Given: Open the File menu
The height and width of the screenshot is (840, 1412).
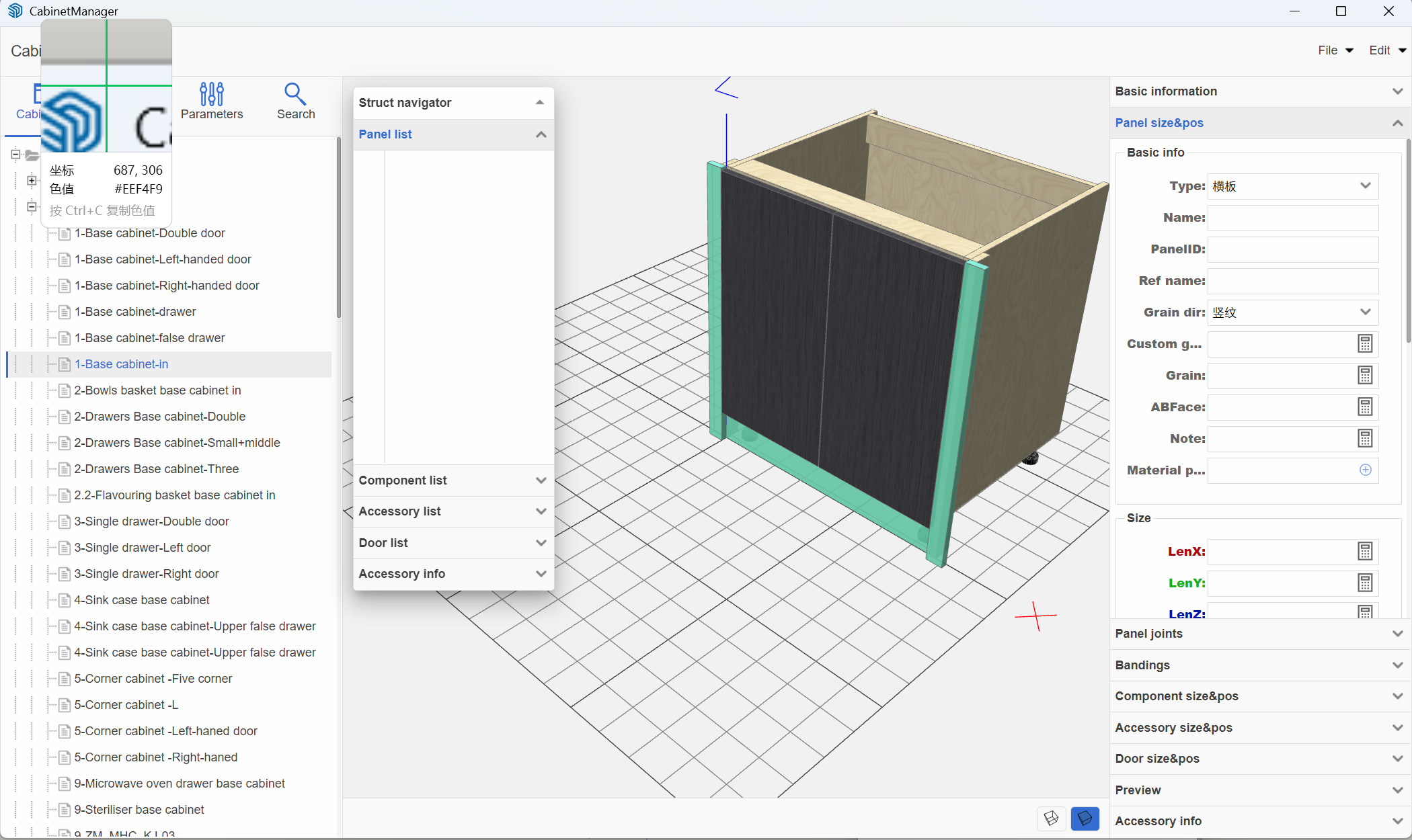Looking at the screenshot, I should point(1334,50).
